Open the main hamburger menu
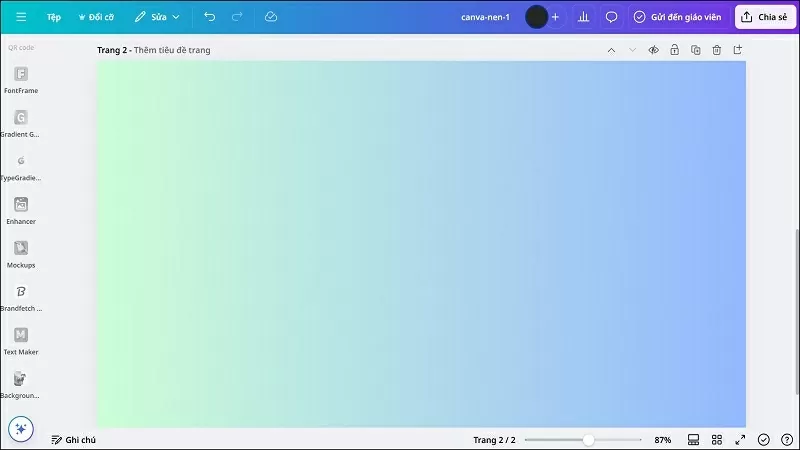 tap(21, 17)
